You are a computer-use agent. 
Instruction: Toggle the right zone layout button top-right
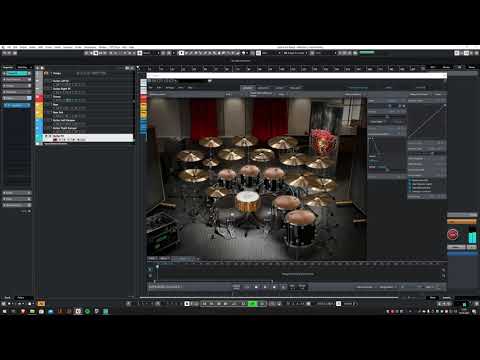coord(466,53)
